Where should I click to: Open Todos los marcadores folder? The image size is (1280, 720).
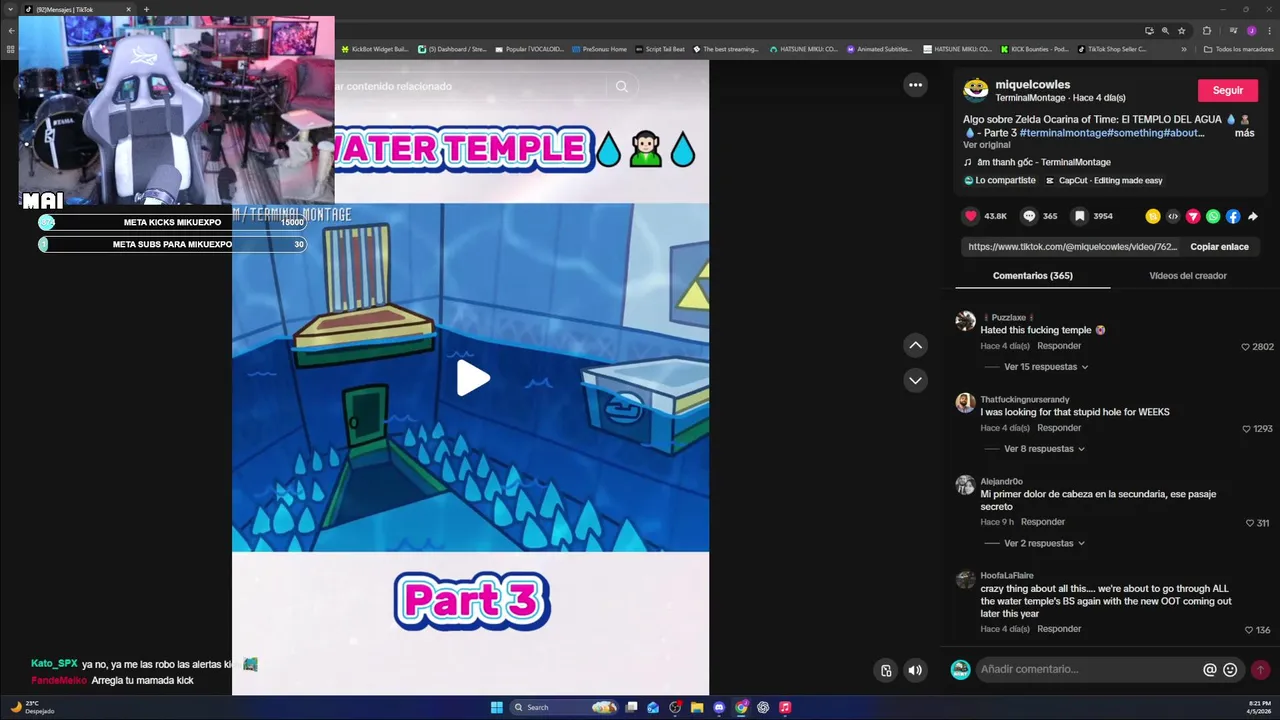point(1238,49)
